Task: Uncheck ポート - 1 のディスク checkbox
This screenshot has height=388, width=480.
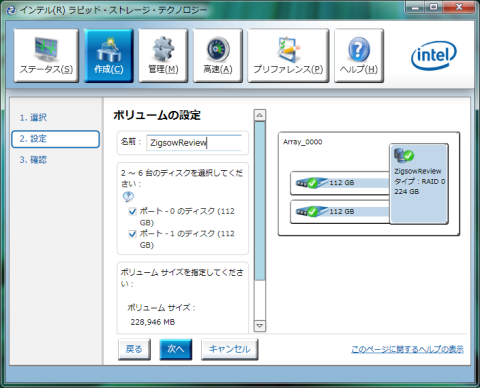Action: pyautogui.click(x=132, y=234)
